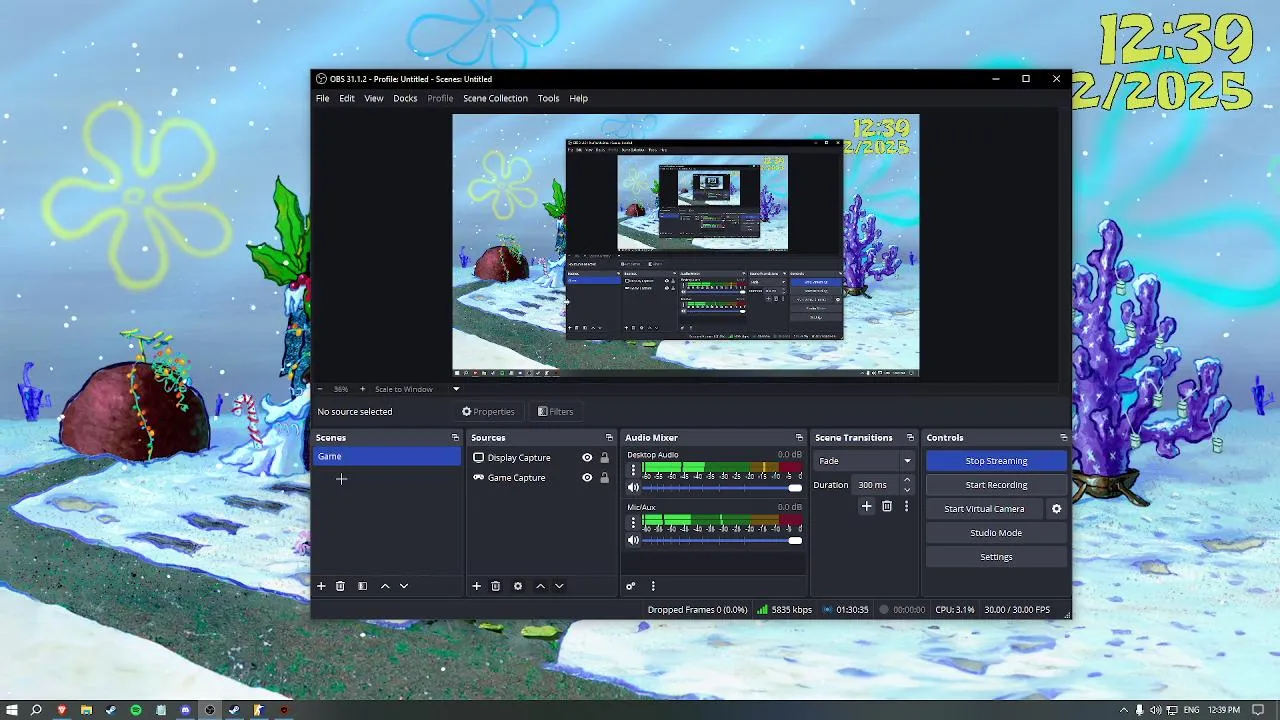Open the Scene Collection menu
Viewport: 1280px width, 720px height.
click(495, 98)
